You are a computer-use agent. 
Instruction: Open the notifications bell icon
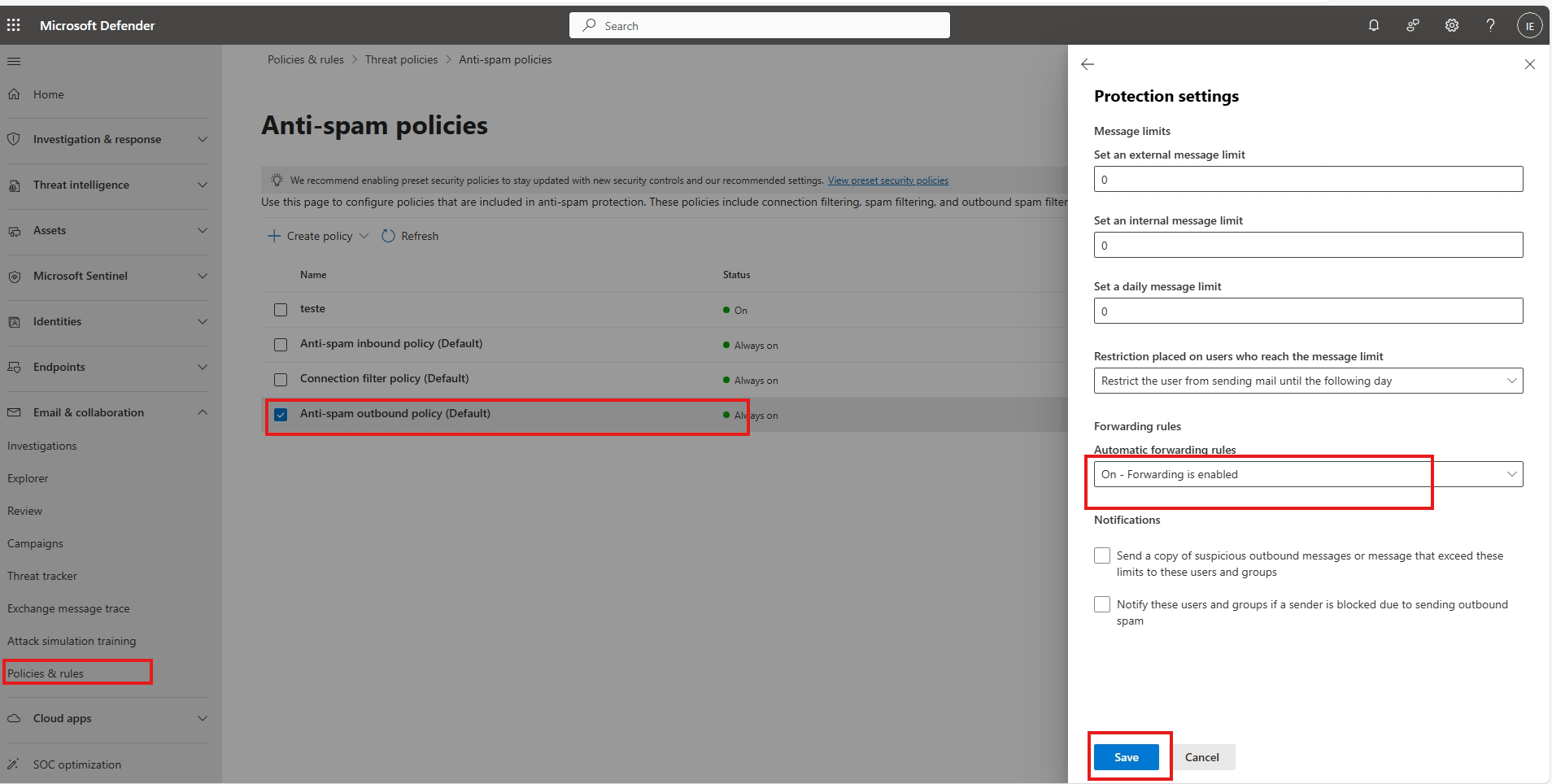click(1374, 25)
